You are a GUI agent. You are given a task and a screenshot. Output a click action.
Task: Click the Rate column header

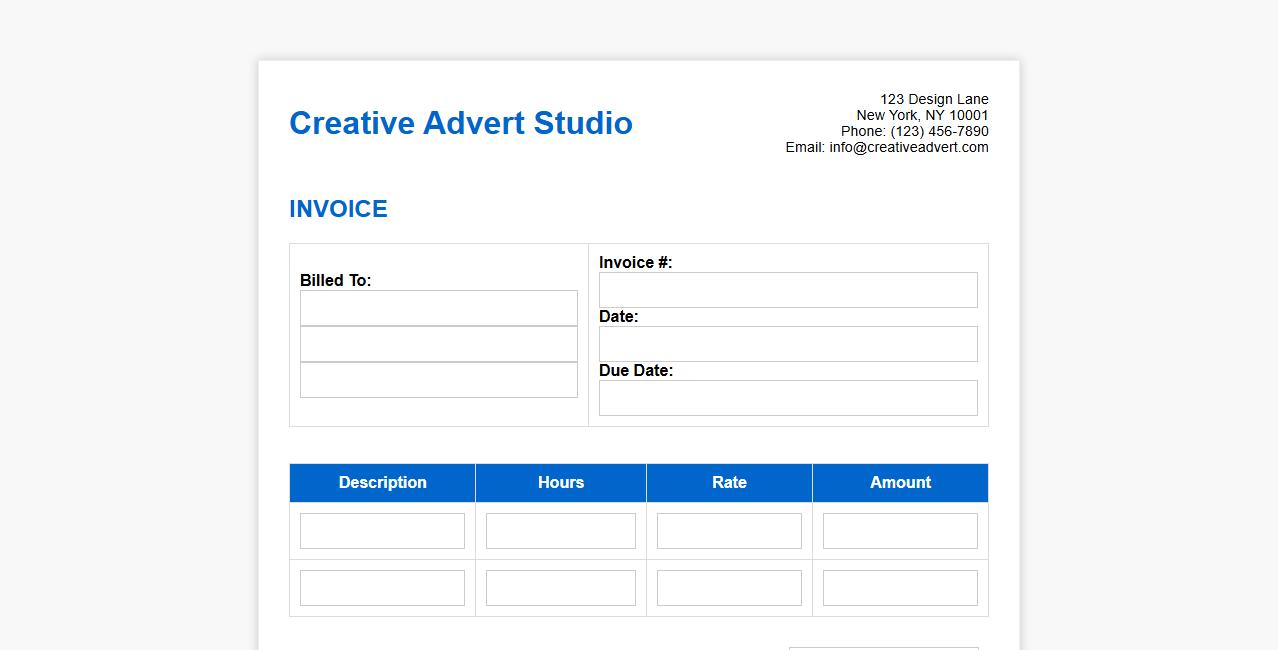729,482
